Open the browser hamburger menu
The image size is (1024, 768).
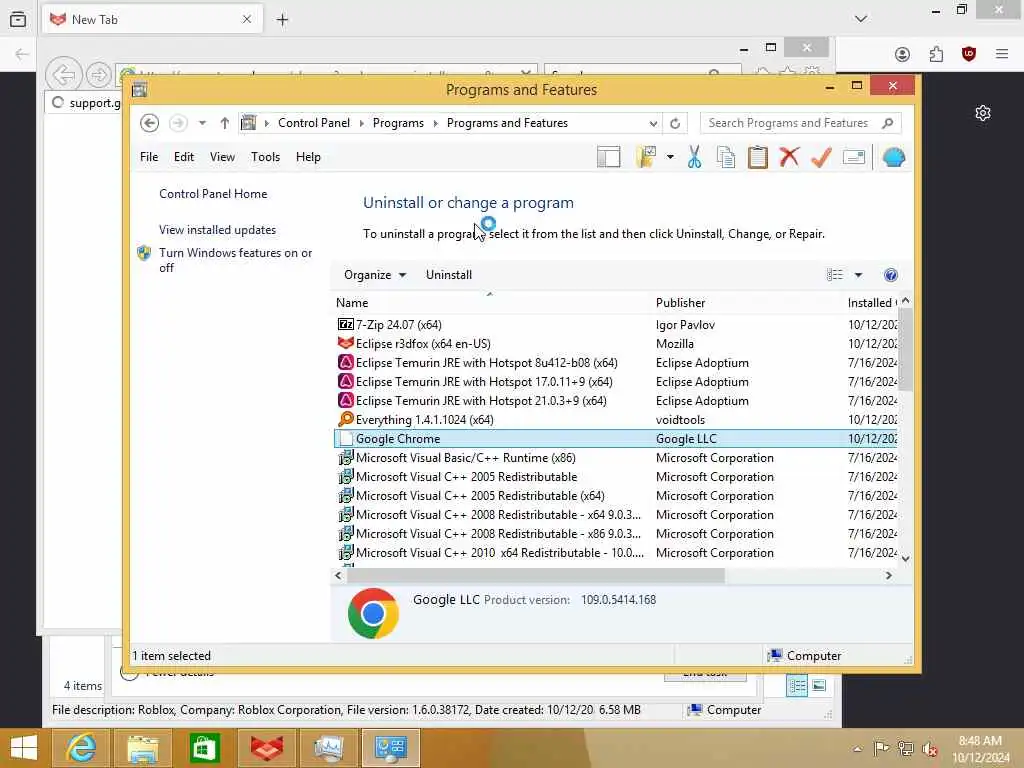coord(1002,54)
